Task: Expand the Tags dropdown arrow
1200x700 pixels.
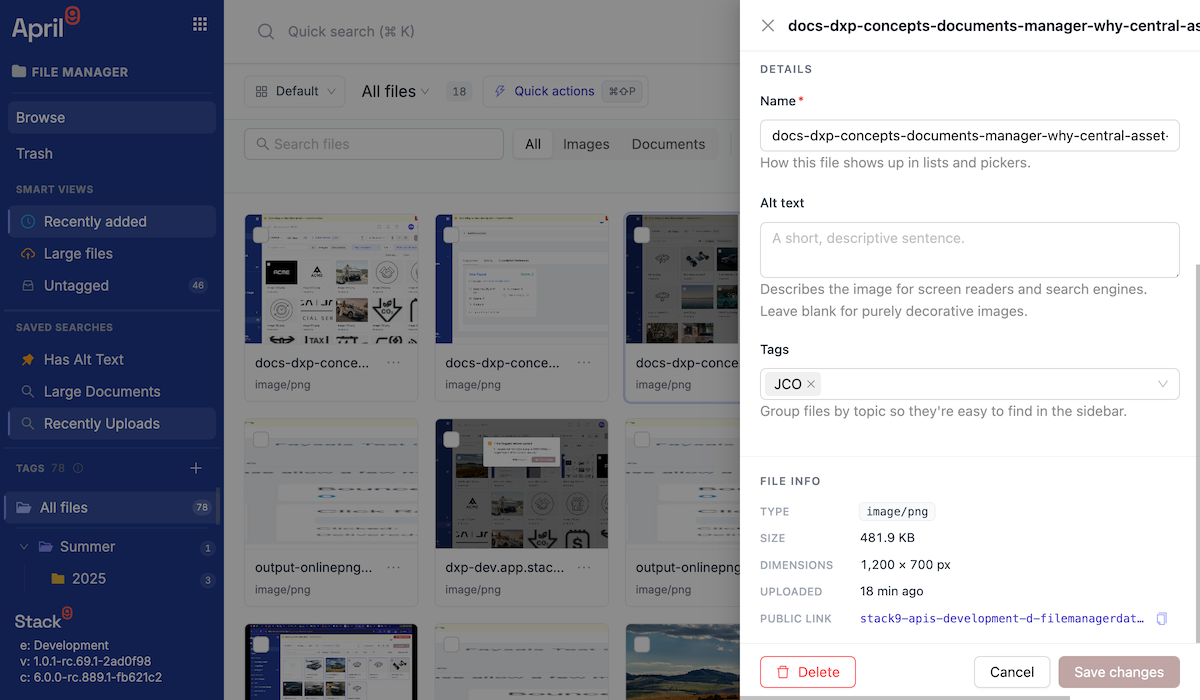Action: (1163, 384)
